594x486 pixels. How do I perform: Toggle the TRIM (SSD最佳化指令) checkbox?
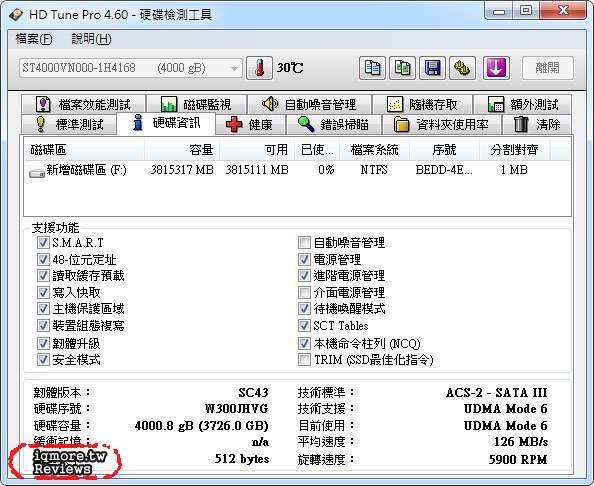304,359
